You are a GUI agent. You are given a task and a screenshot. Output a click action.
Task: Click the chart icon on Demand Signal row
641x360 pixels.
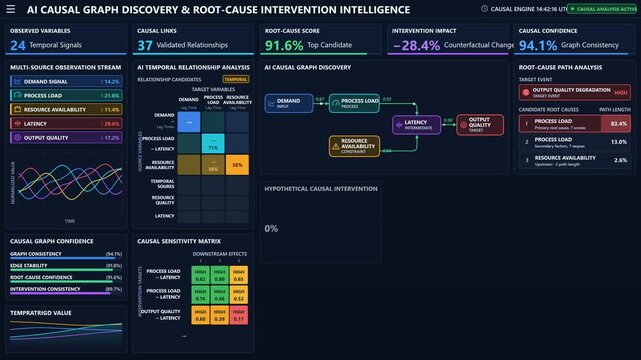click(x=18, y=81)
